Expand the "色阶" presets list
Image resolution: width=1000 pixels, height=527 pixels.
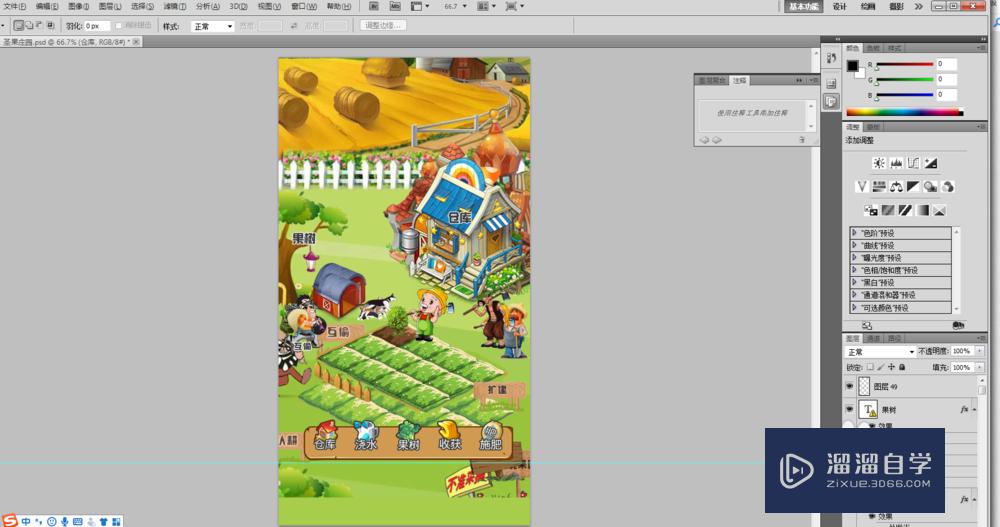click(855, 233)
